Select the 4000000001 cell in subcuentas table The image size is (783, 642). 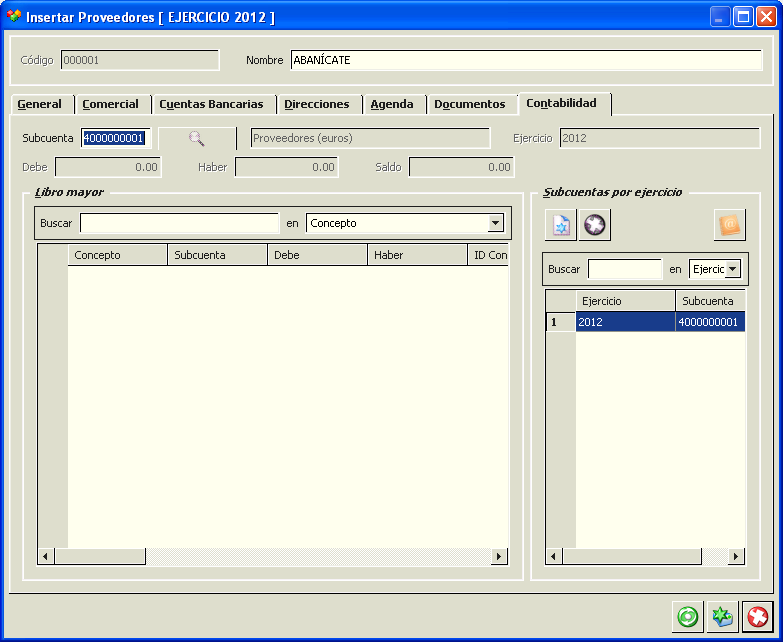(x=711, y=322)
